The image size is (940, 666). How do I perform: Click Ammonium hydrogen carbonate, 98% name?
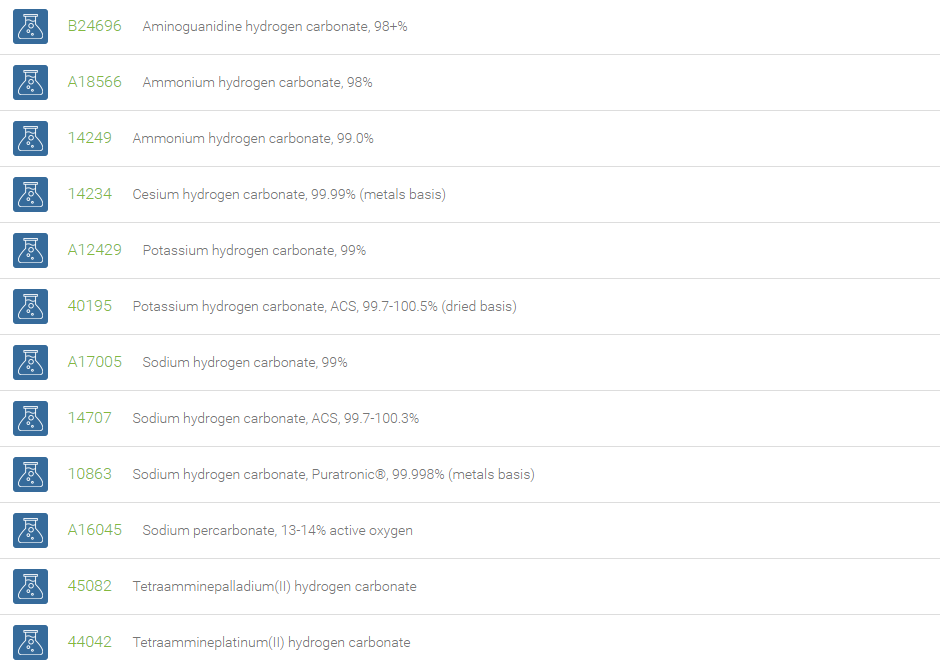coord(257,83)
